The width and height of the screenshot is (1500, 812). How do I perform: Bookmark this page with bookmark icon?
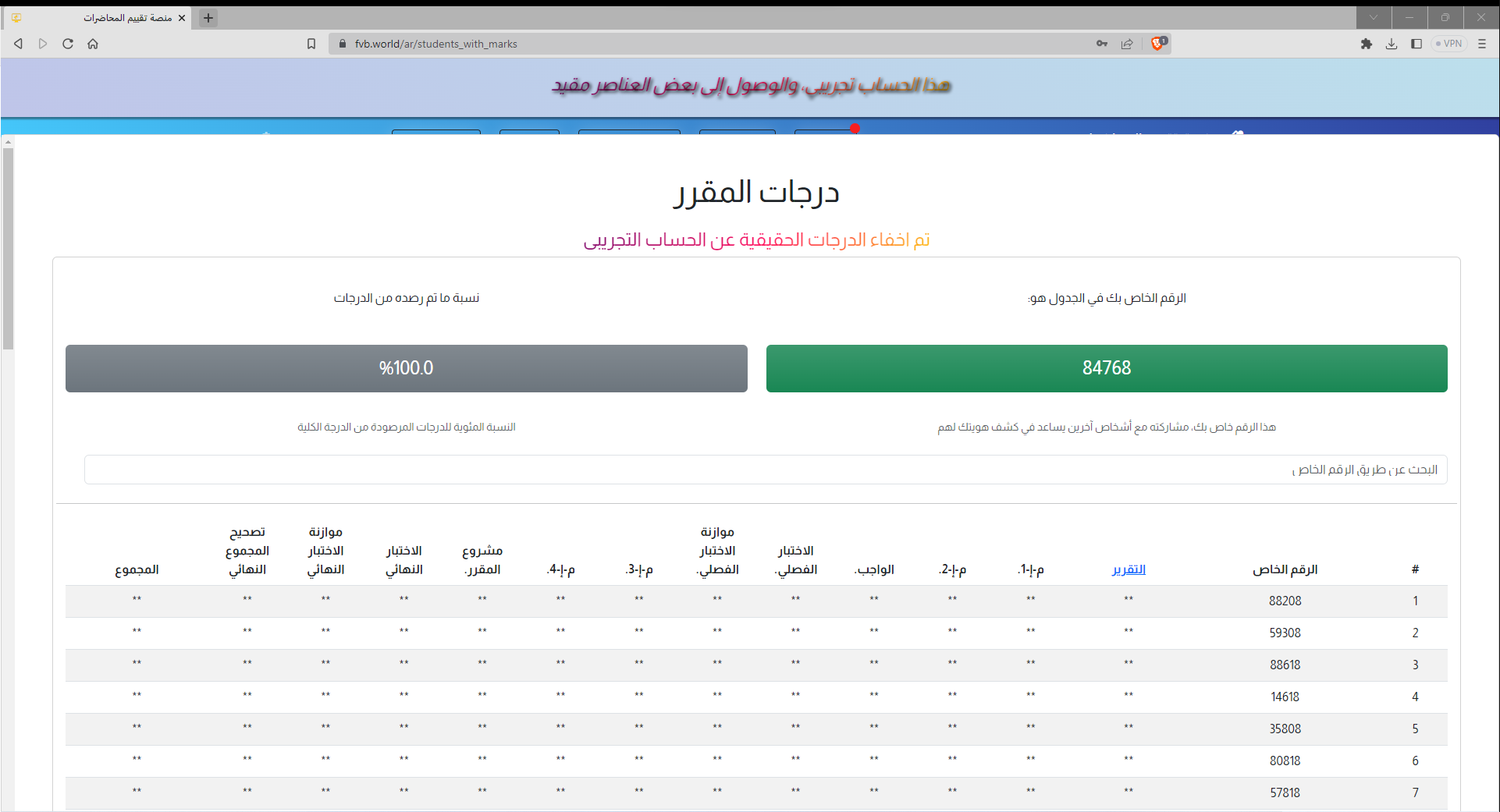pyautogui.click(x=311, y=44)
